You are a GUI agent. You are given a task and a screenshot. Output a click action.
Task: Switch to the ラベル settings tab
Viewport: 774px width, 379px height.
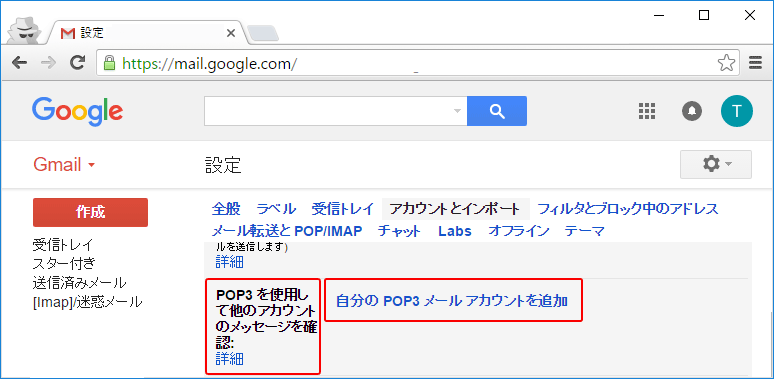point(276,209)
